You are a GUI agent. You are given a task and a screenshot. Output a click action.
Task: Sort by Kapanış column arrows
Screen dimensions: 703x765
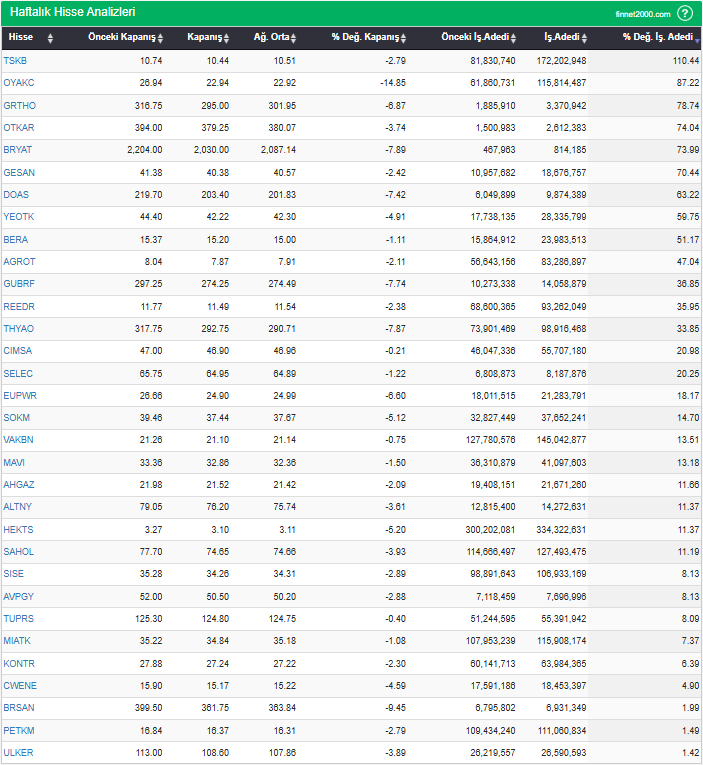pyautogui.click(x=226, y=38)
